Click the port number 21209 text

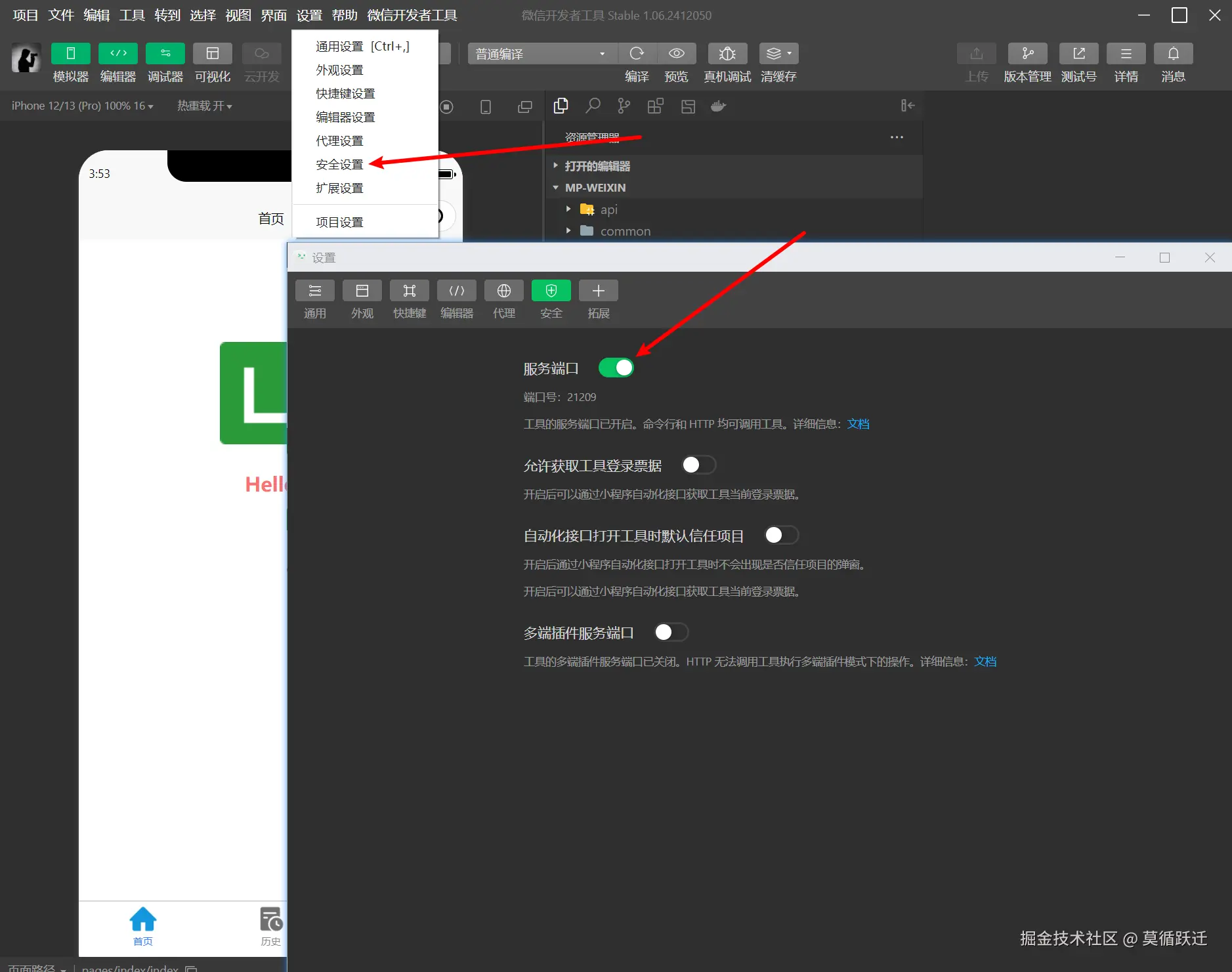(582, 397)
